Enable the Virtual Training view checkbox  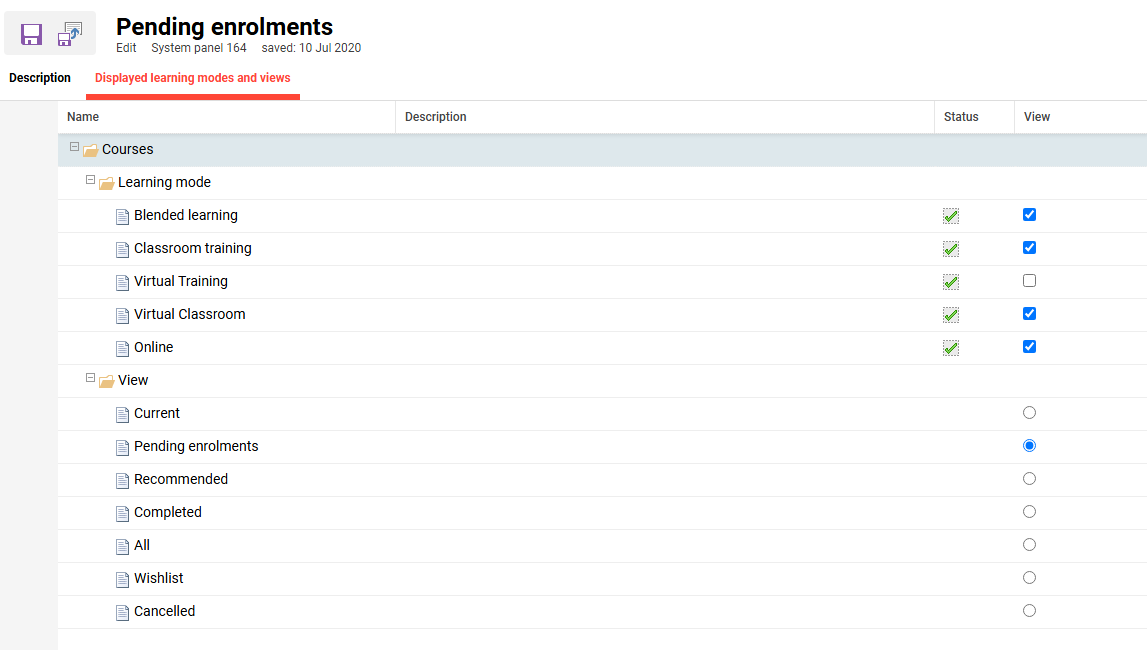pyautogui.click(x=1029, y=281)
